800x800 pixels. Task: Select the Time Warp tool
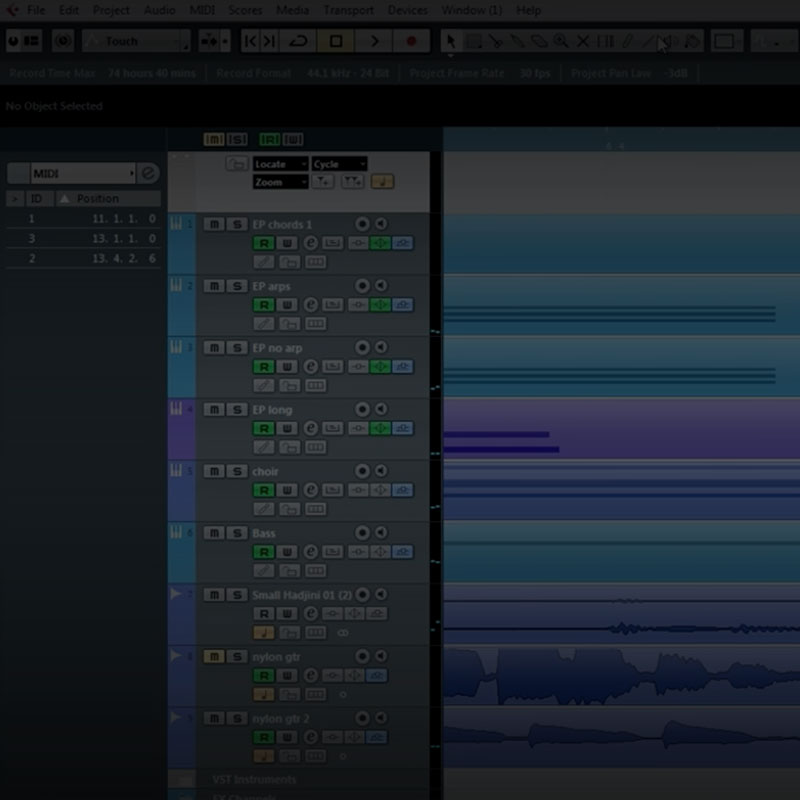pyautogui.click(x=605, y=41)
